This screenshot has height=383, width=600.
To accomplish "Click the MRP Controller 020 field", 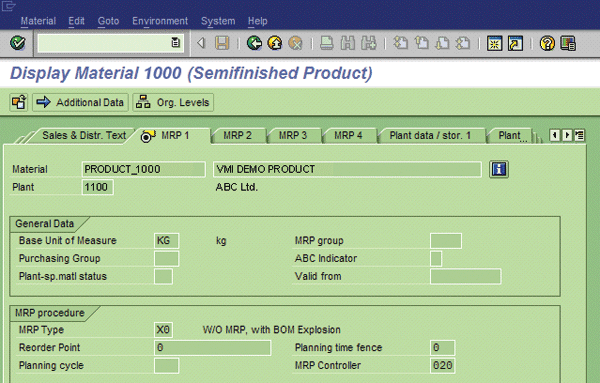I will (x=442, y=365).
